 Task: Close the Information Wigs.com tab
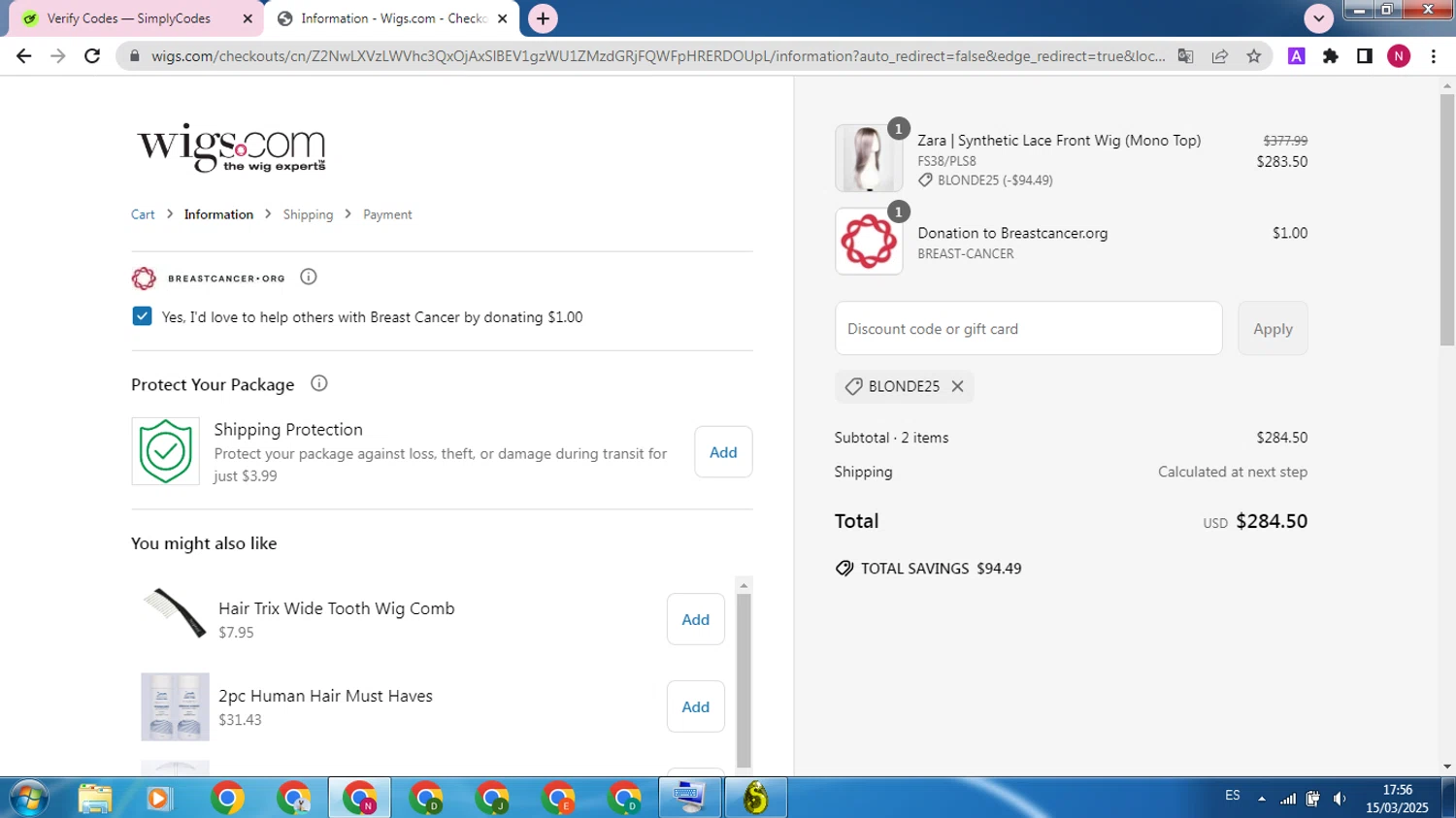point(503,18)
